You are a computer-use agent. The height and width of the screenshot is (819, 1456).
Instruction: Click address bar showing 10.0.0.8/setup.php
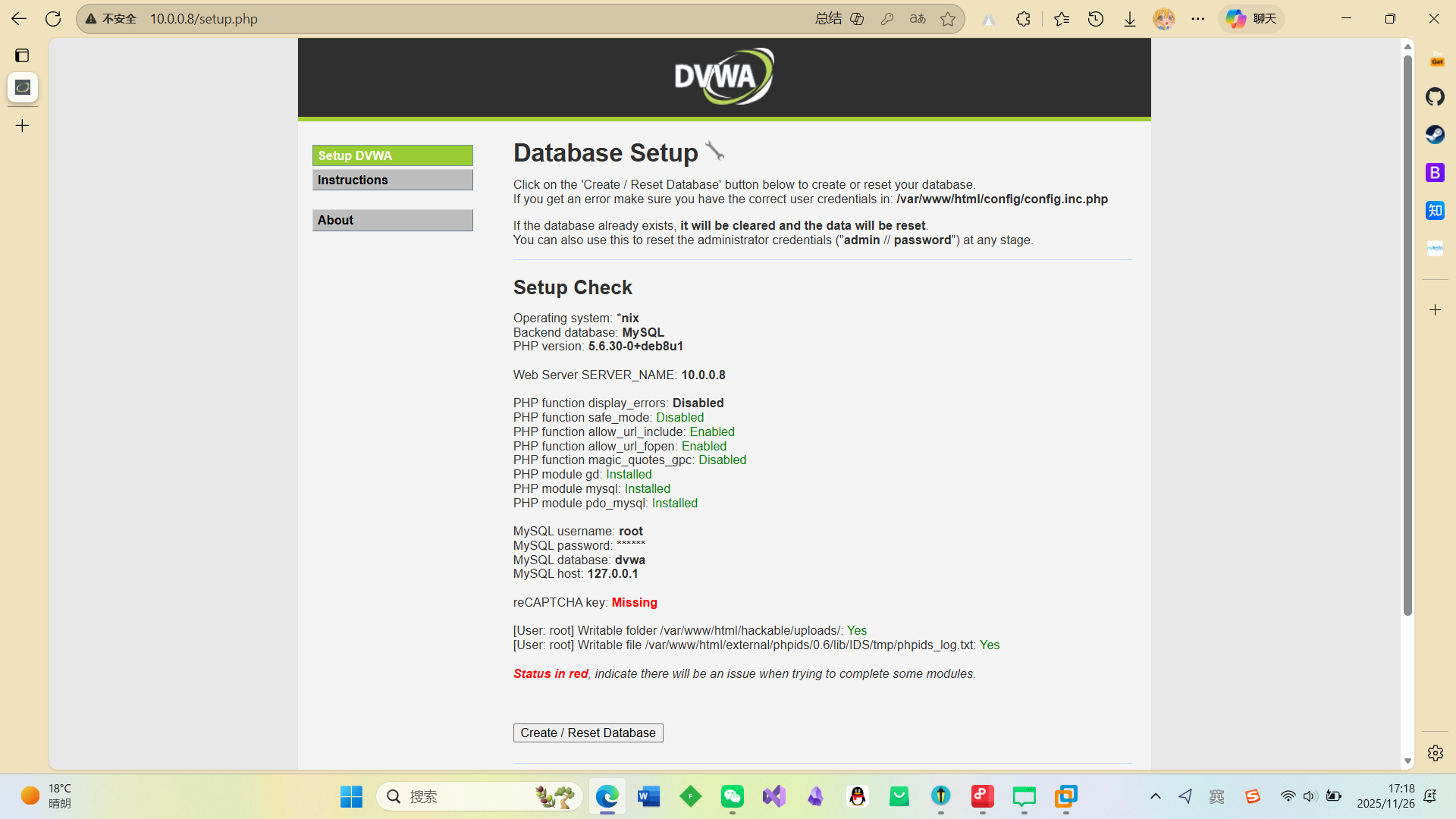pos(455,19)
